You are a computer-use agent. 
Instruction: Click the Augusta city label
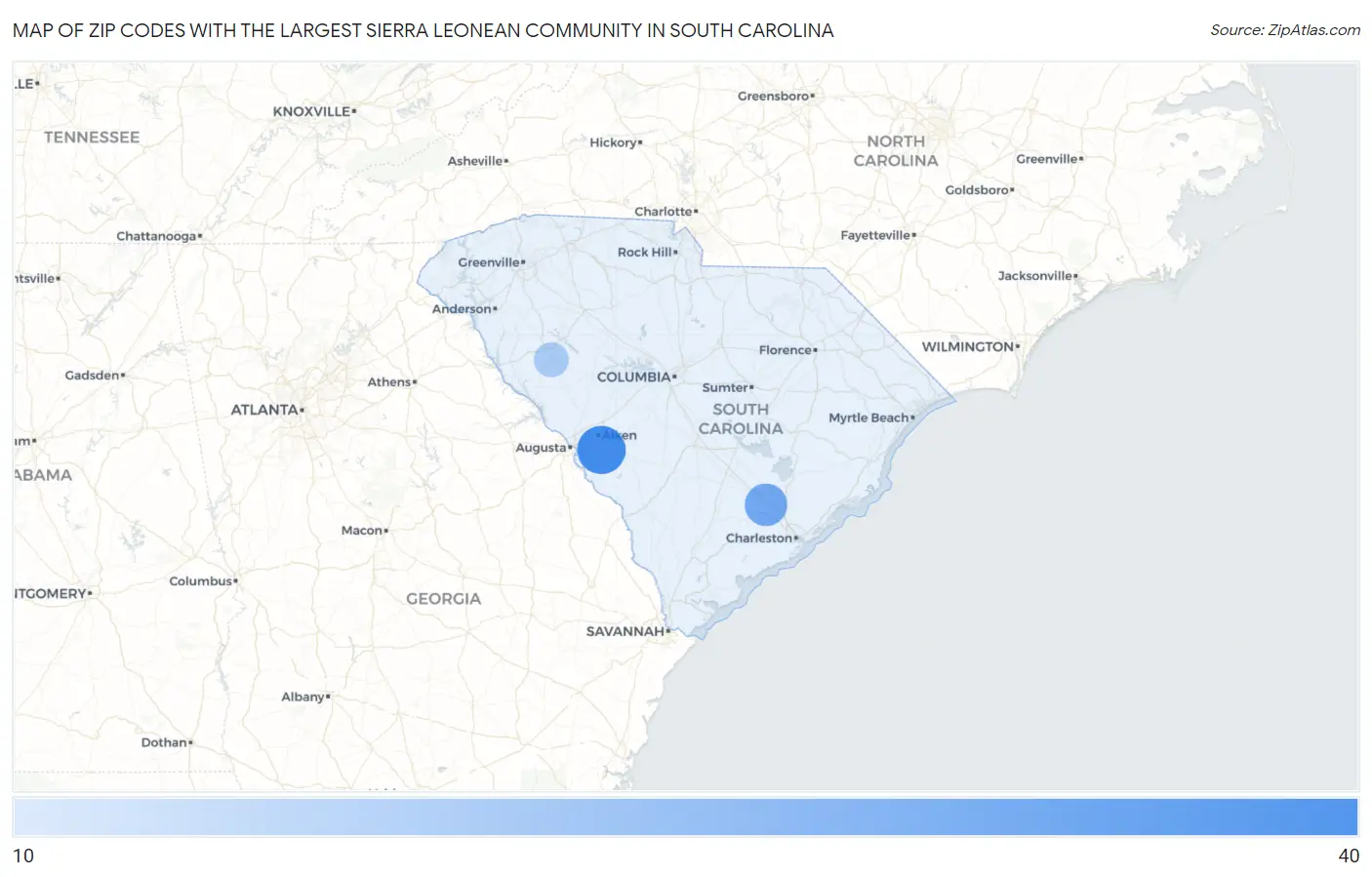pyautogui.click(x=541, y=448)
